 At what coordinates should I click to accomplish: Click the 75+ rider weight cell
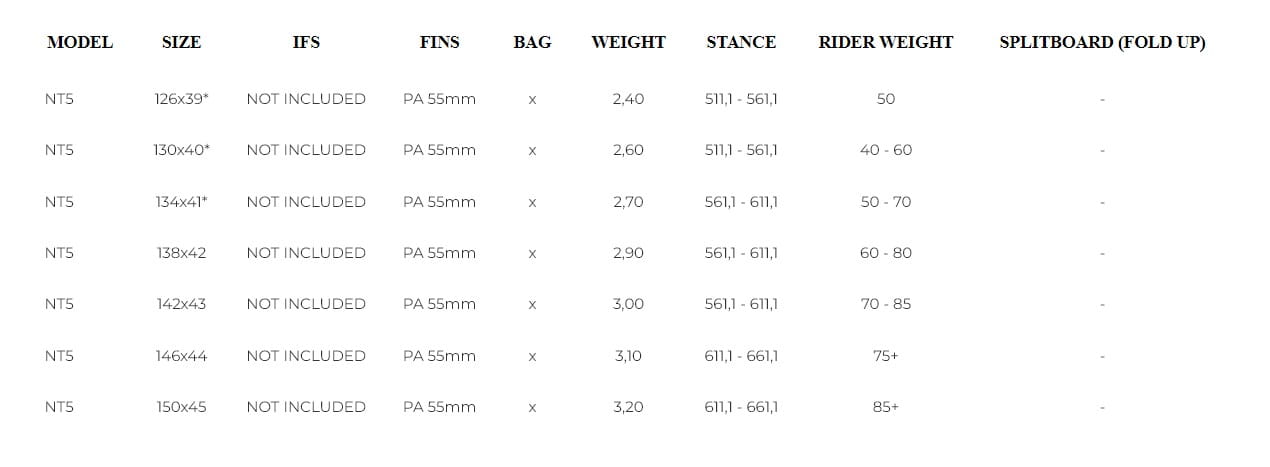click(x=885, y=356)
